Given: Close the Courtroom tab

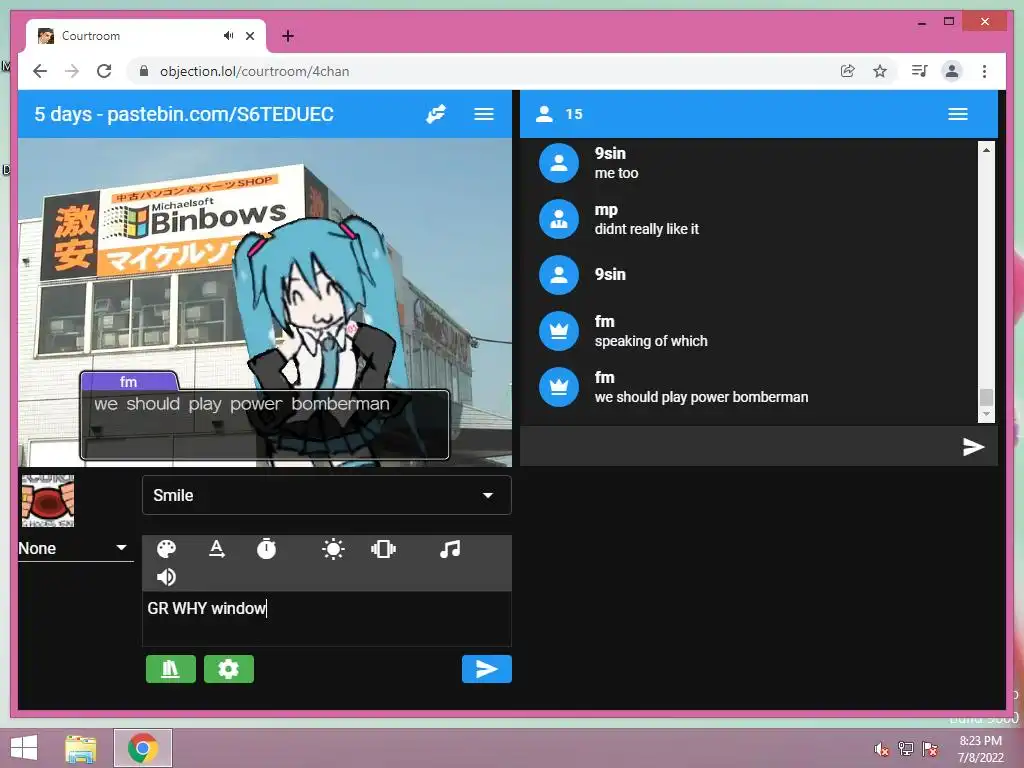Looking at the screenshot, I should (250, 36).
